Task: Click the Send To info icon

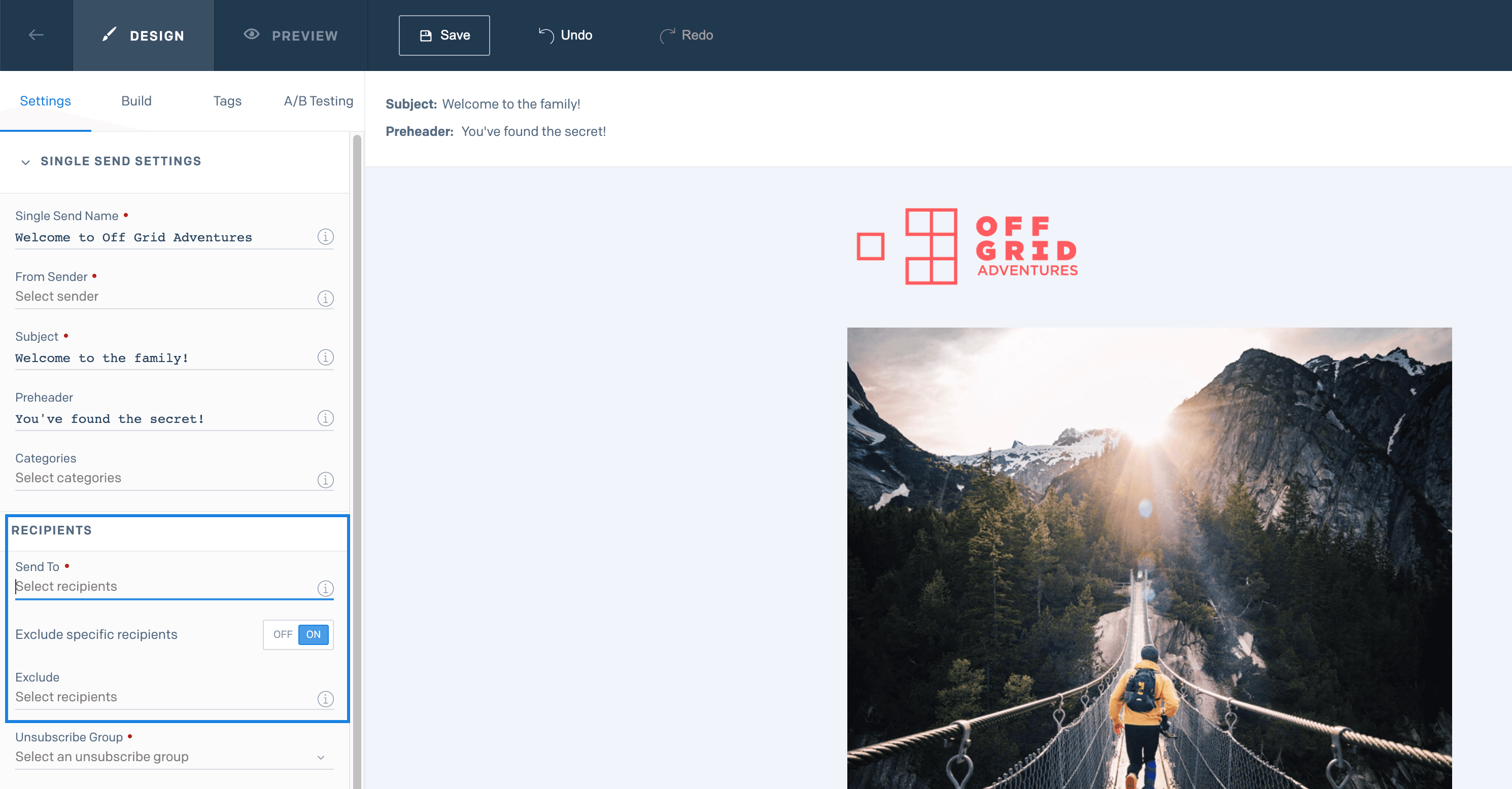Action: pyautogui.click(x=325, y=588)
